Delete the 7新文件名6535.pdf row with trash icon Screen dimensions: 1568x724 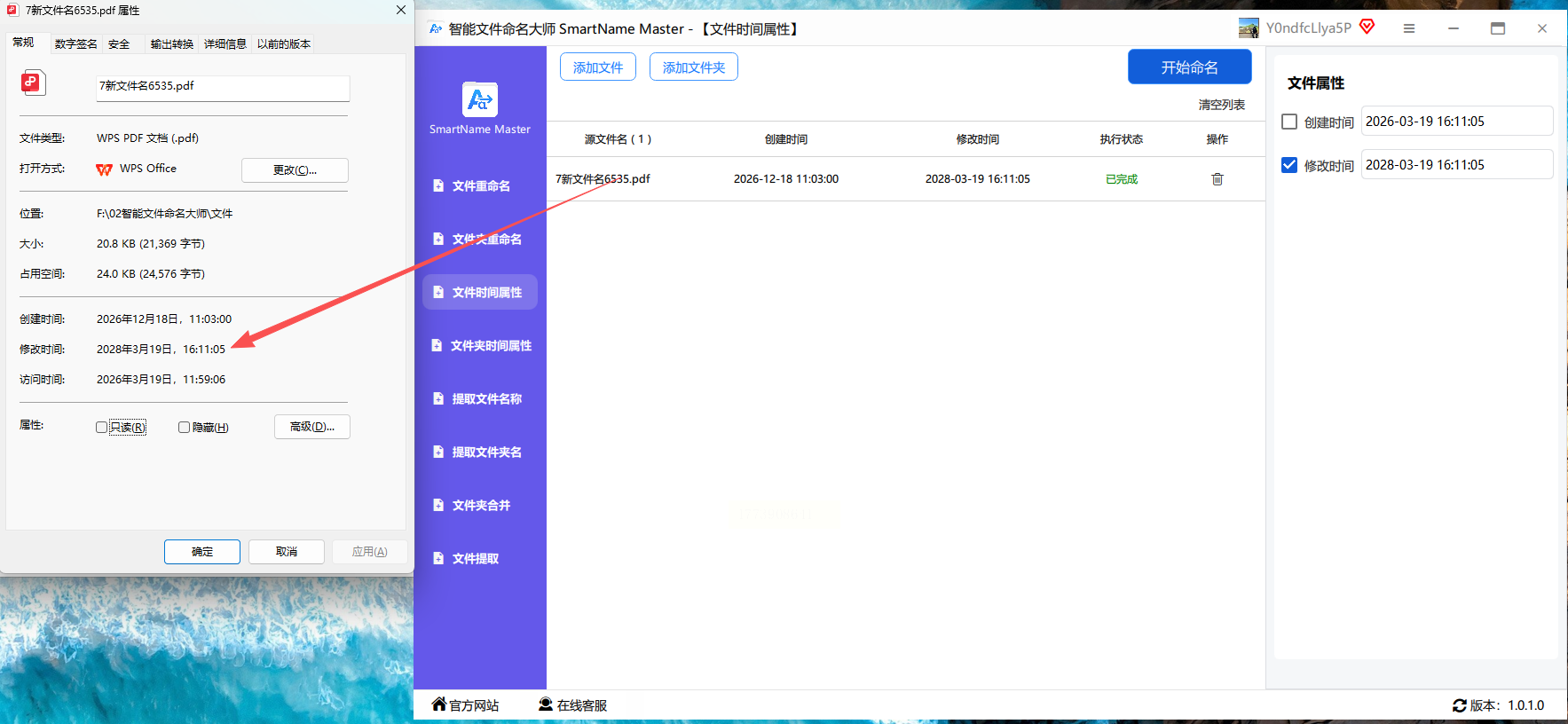tap(1217, 179)
